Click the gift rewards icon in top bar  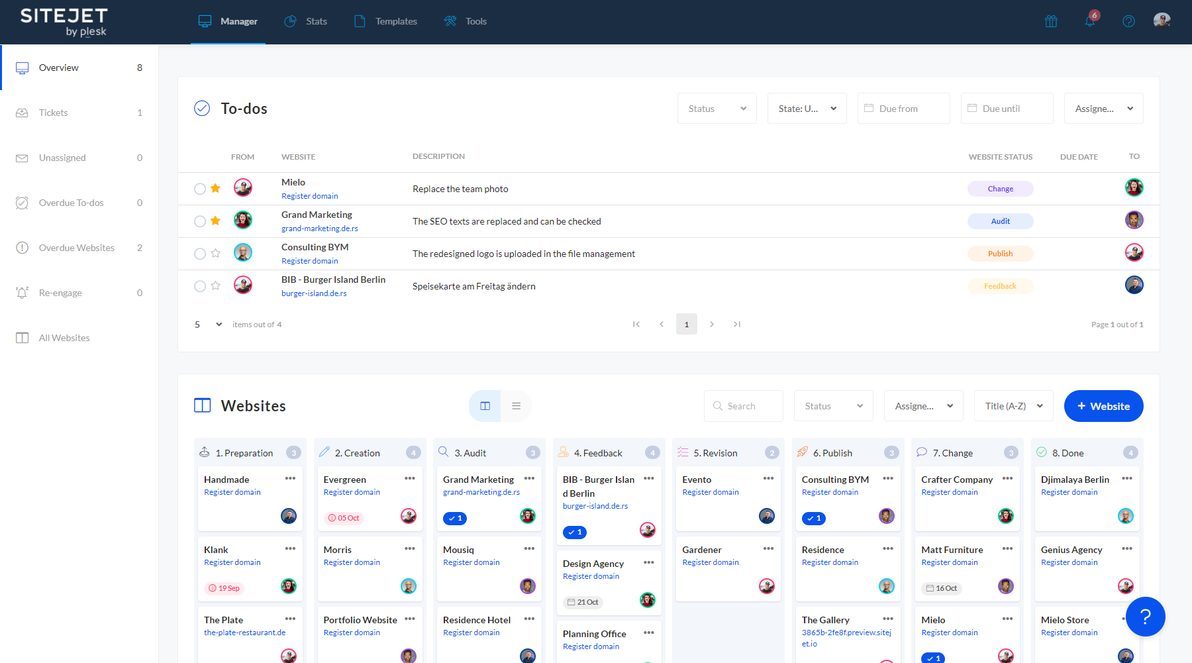[1051, 19]
